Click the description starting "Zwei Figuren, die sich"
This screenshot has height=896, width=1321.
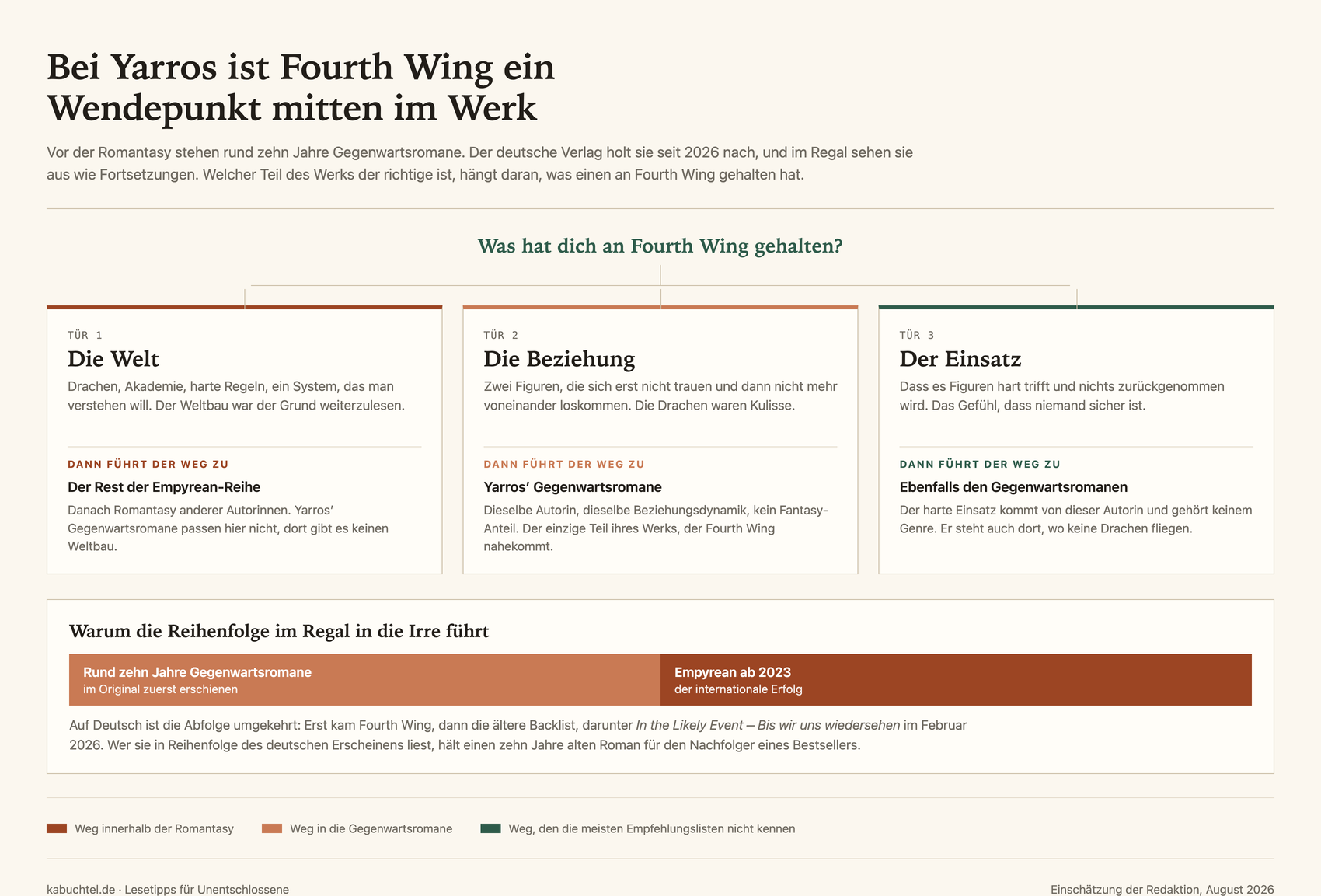coord(660,396)
